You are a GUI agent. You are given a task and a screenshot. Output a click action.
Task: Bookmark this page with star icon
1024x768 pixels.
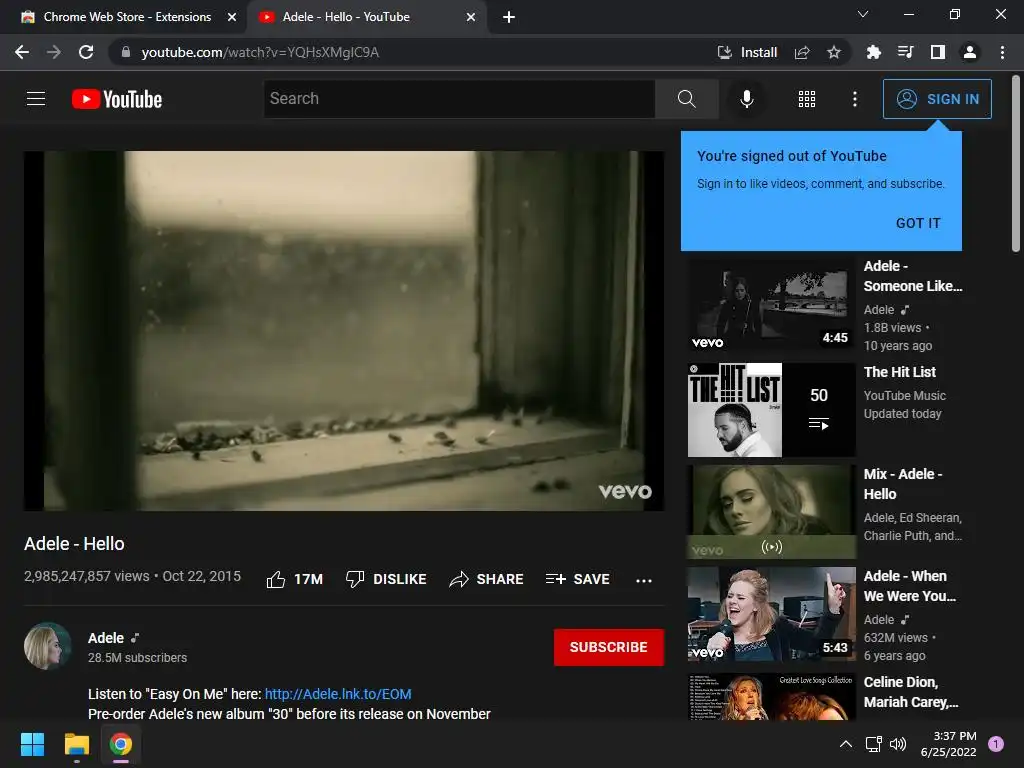834,52
